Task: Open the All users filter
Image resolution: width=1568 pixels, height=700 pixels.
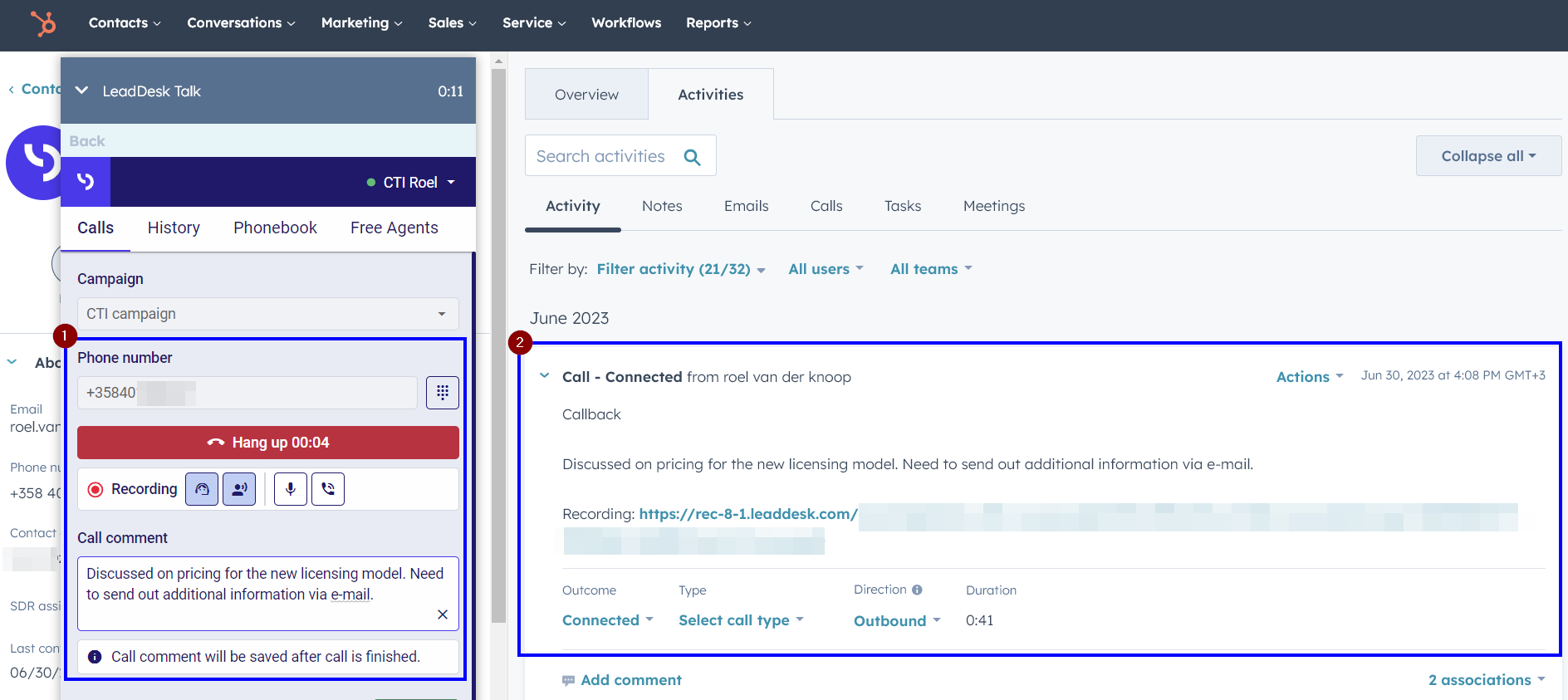Action: pyautogui.click(x=826, y=269)
